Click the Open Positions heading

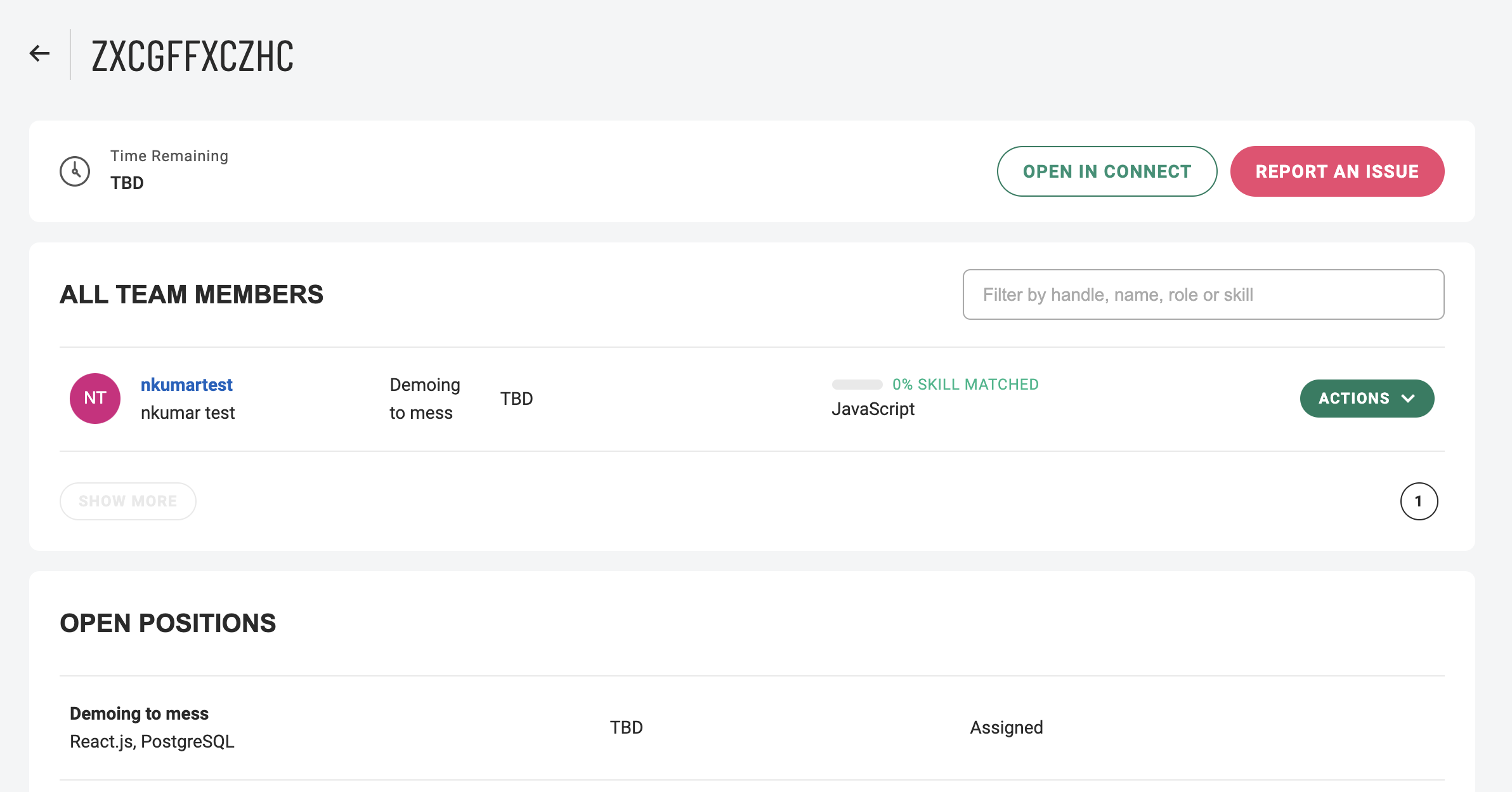(168, 623)
